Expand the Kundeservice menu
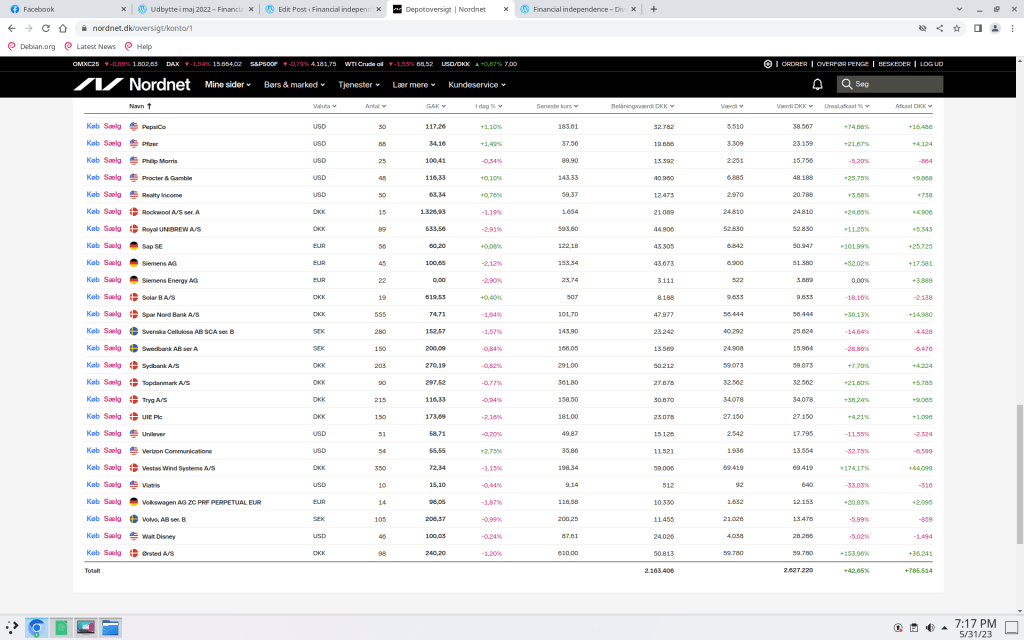Viewport: 1024px width, 640px height. (x=477, y=85)
